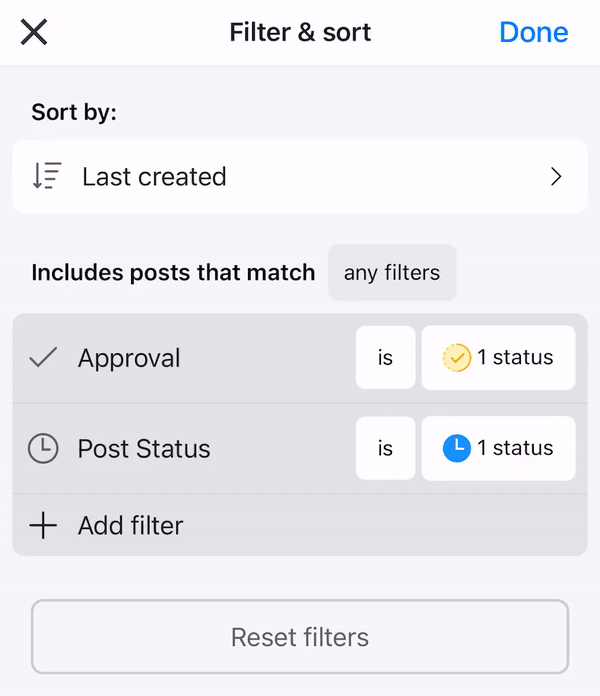This screenshot has height=696, width=600.
Task: Click the Sort by heading
Action: [x=74, y=112]
